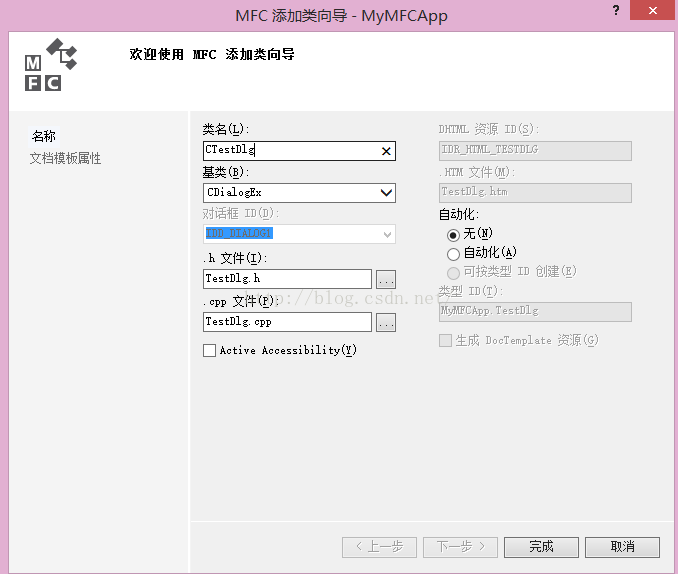Click the 完成 finish button

[x=541, y=547]
